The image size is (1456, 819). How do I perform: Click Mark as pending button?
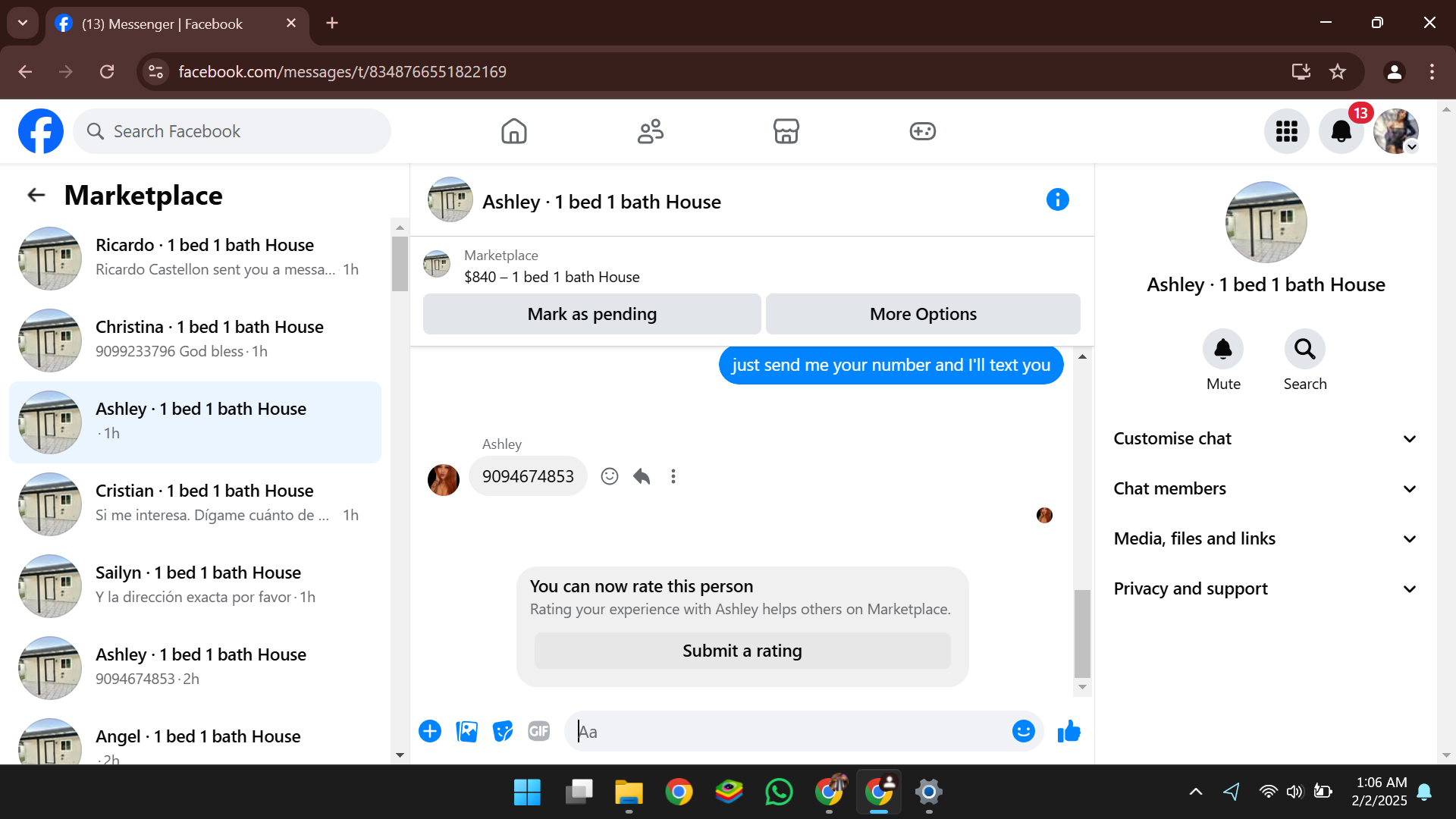coord(591,314)
